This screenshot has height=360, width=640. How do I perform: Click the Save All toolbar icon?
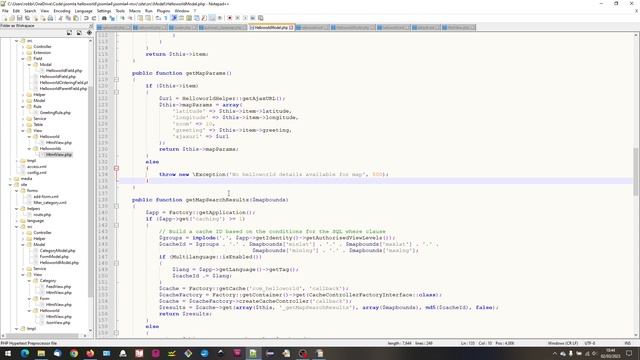click(x=27, y=18)
